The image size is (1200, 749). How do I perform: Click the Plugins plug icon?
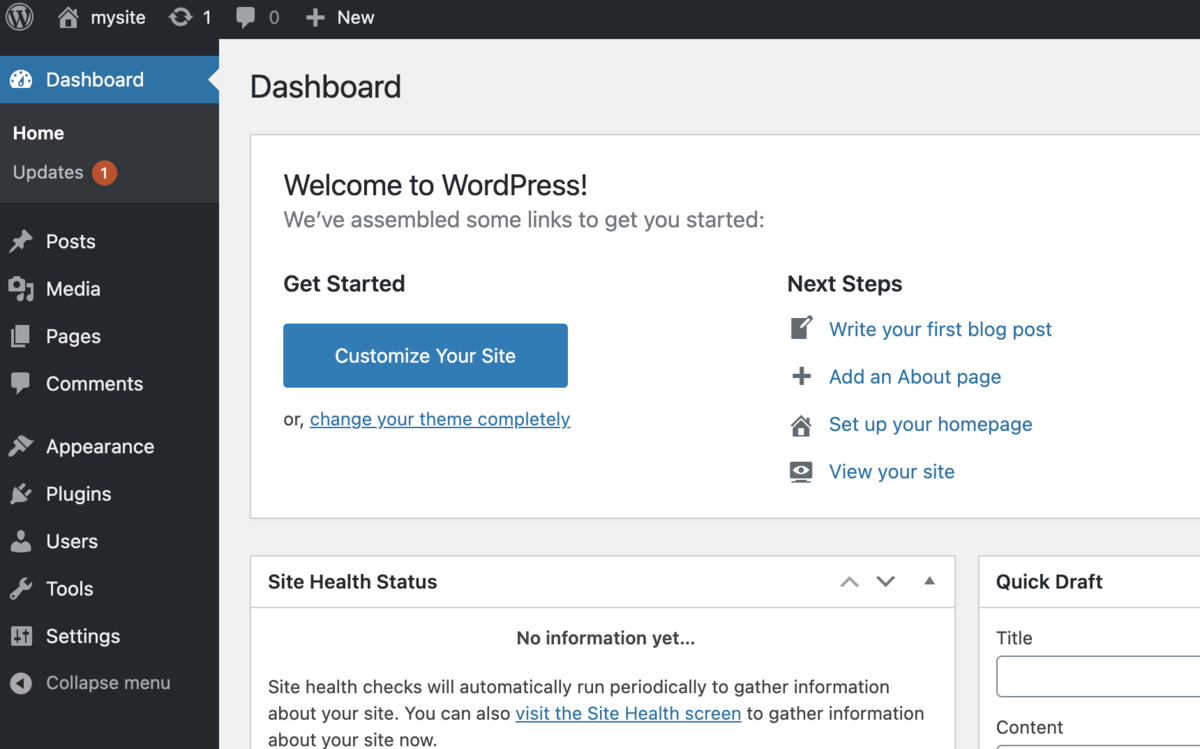(x=21, y=494)
